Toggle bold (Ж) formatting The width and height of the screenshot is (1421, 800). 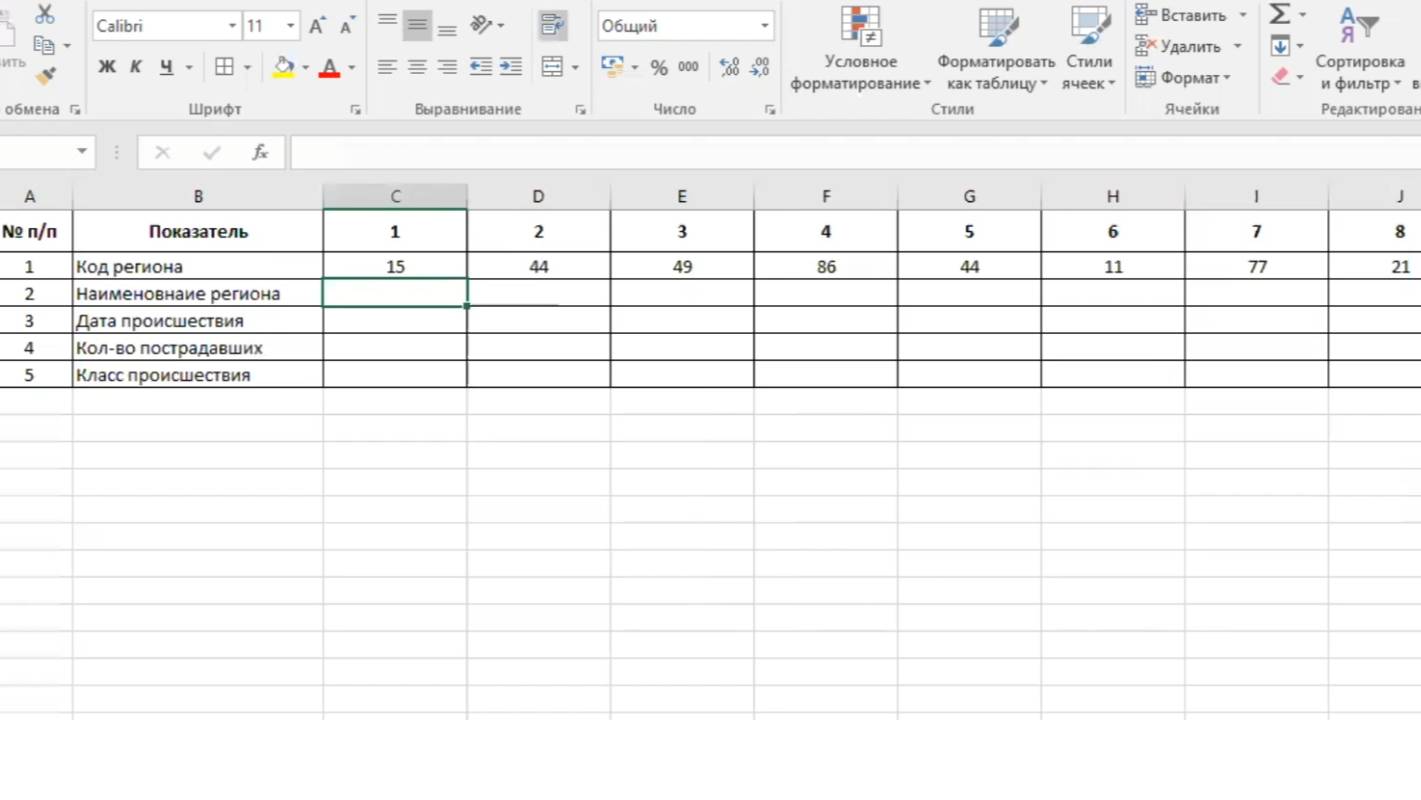point(107,67)
